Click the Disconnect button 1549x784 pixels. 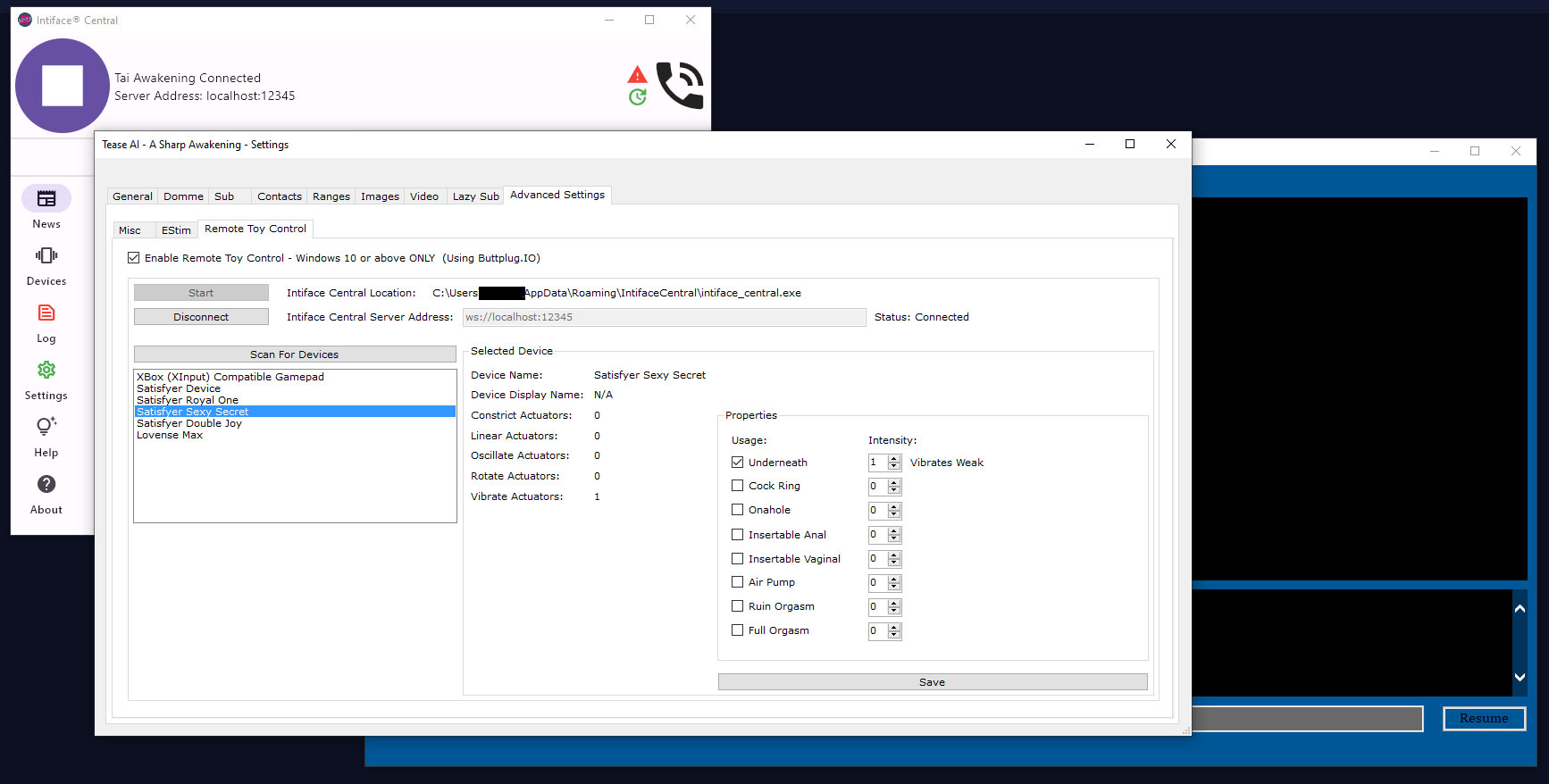click(x=201, y=317)
